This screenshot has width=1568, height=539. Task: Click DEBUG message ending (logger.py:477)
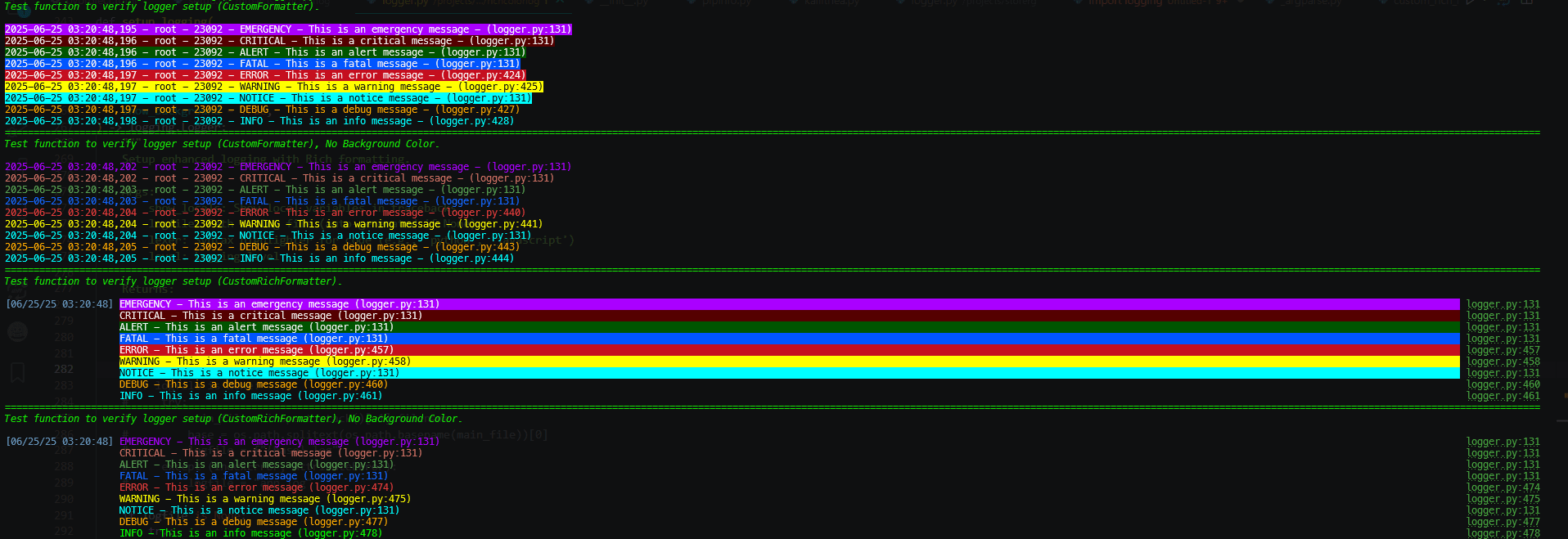tap(254, 522)
